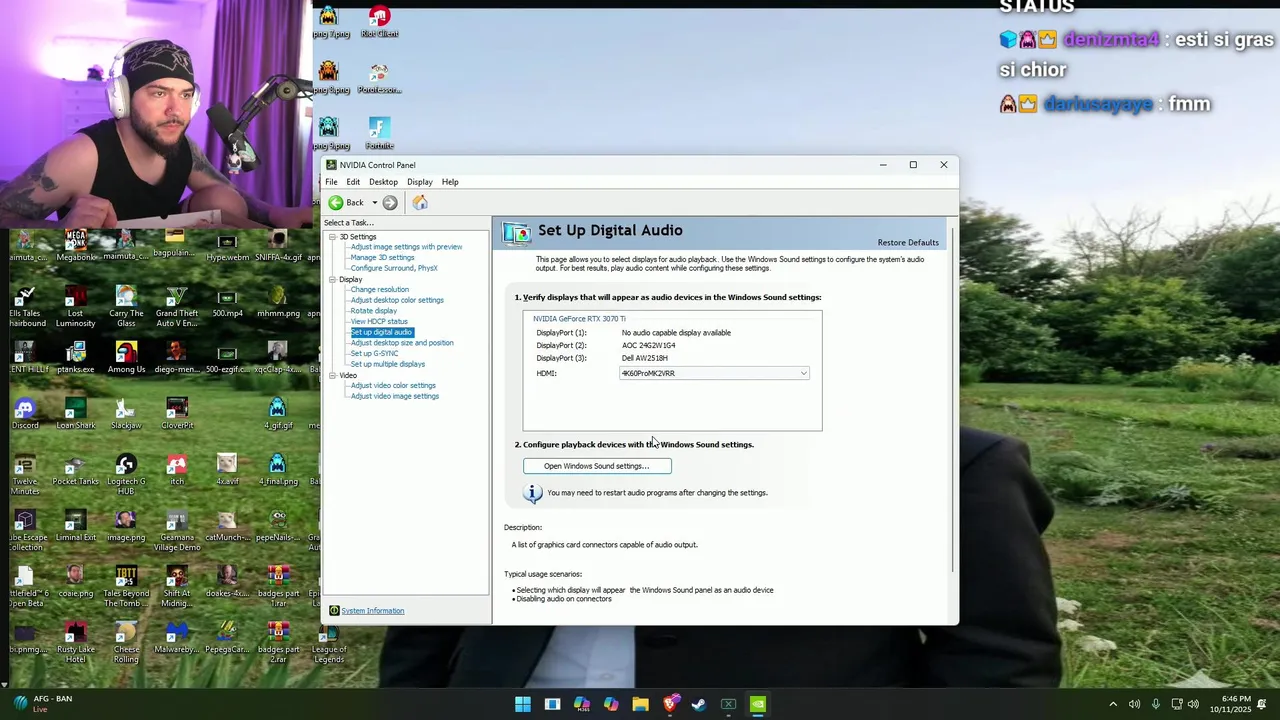Select Set up digital audio
The height and width of the screenshot is (720, 1280).
pos(381,332)
